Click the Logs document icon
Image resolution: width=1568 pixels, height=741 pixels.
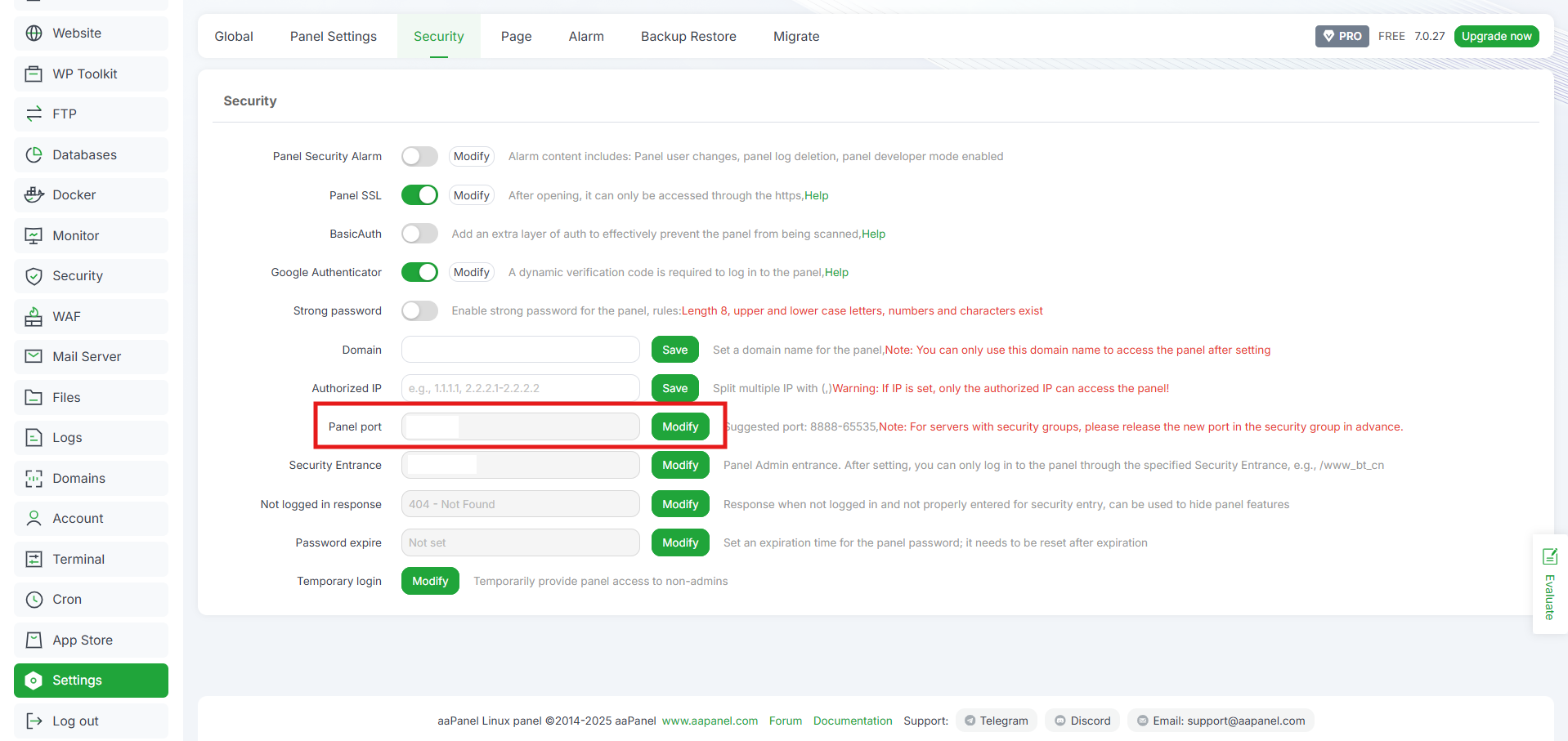coord(34,438)
